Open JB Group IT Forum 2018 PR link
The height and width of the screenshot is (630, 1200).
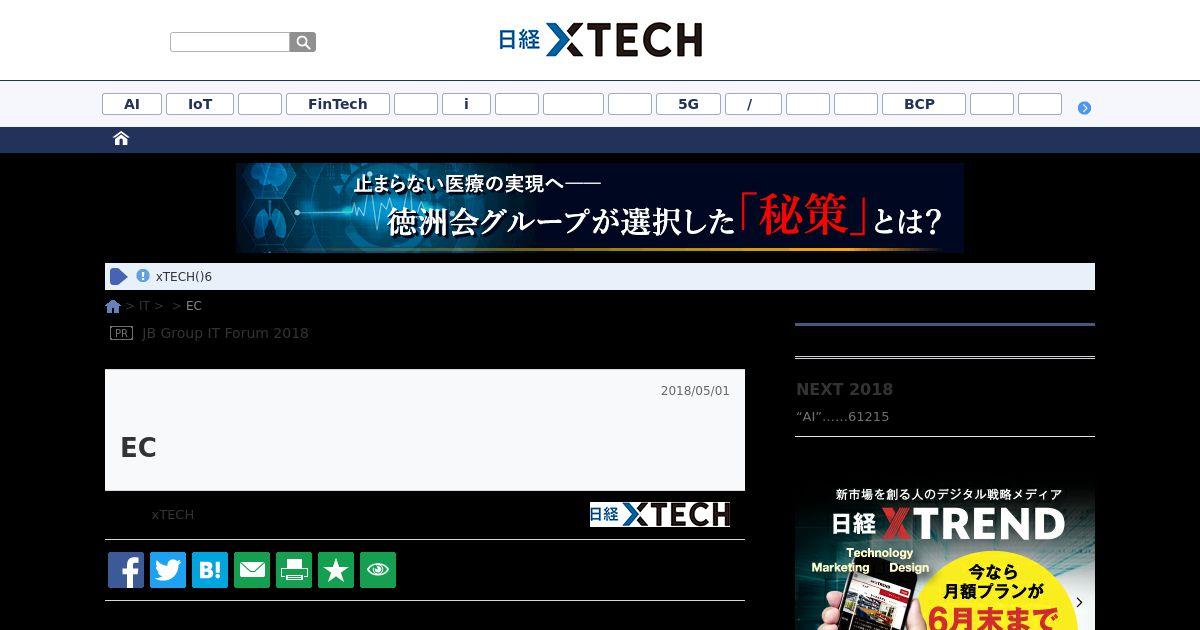pyautogui.click(x=225, y=333)
